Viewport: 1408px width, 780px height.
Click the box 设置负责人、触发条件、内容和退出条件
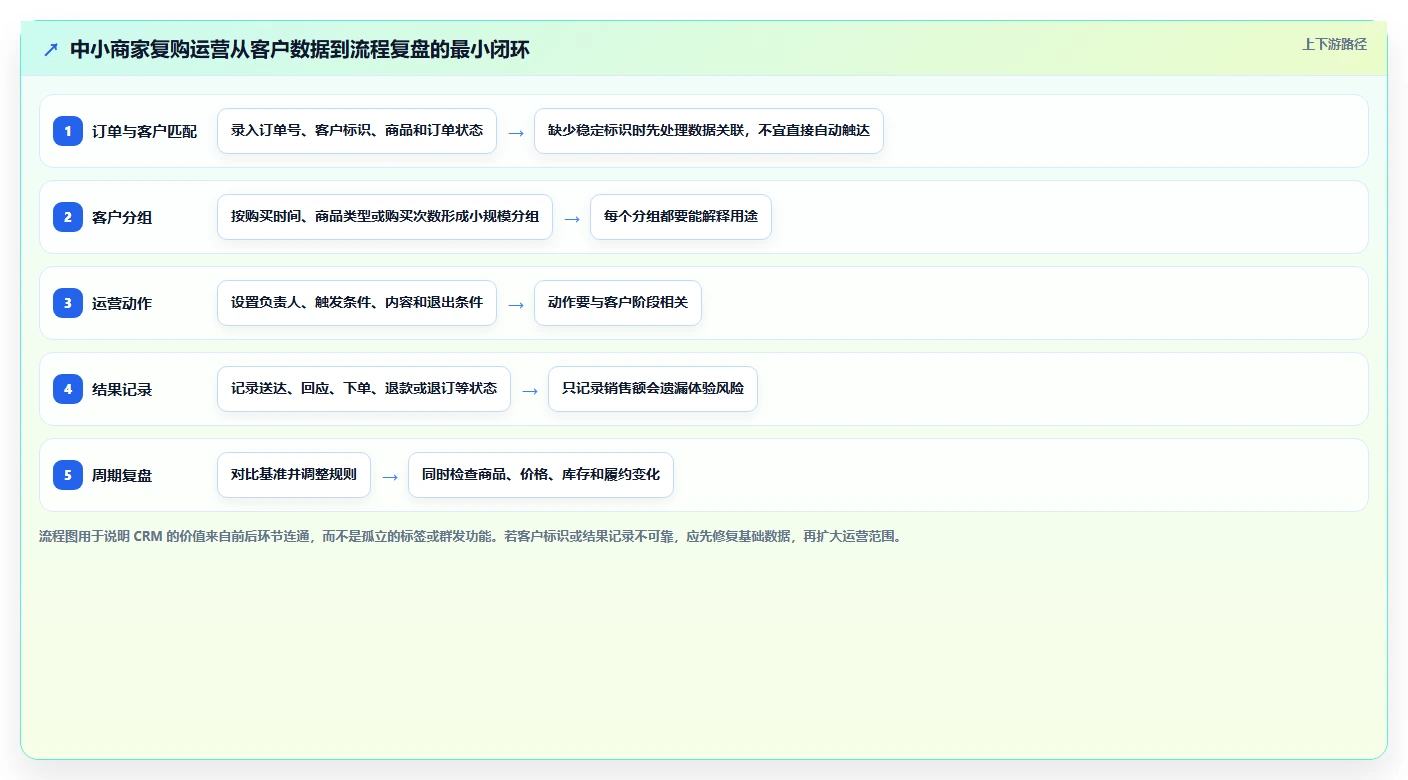pyautogui.click(x=357, y=303)
